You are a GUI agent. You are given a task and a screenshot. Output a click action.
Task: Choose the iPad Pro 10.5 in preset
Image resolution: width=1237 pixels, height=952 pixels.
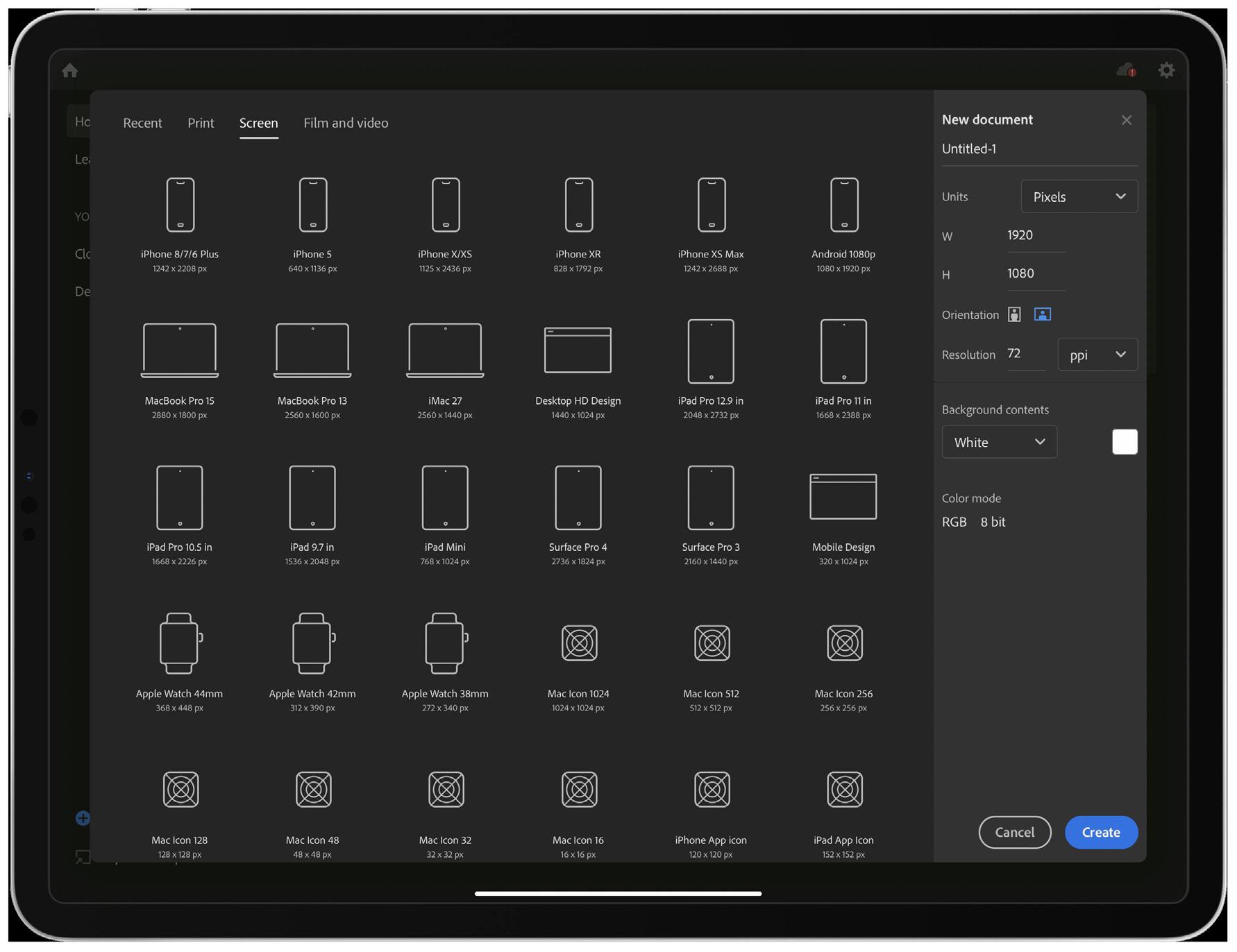(x=180, y=516)
